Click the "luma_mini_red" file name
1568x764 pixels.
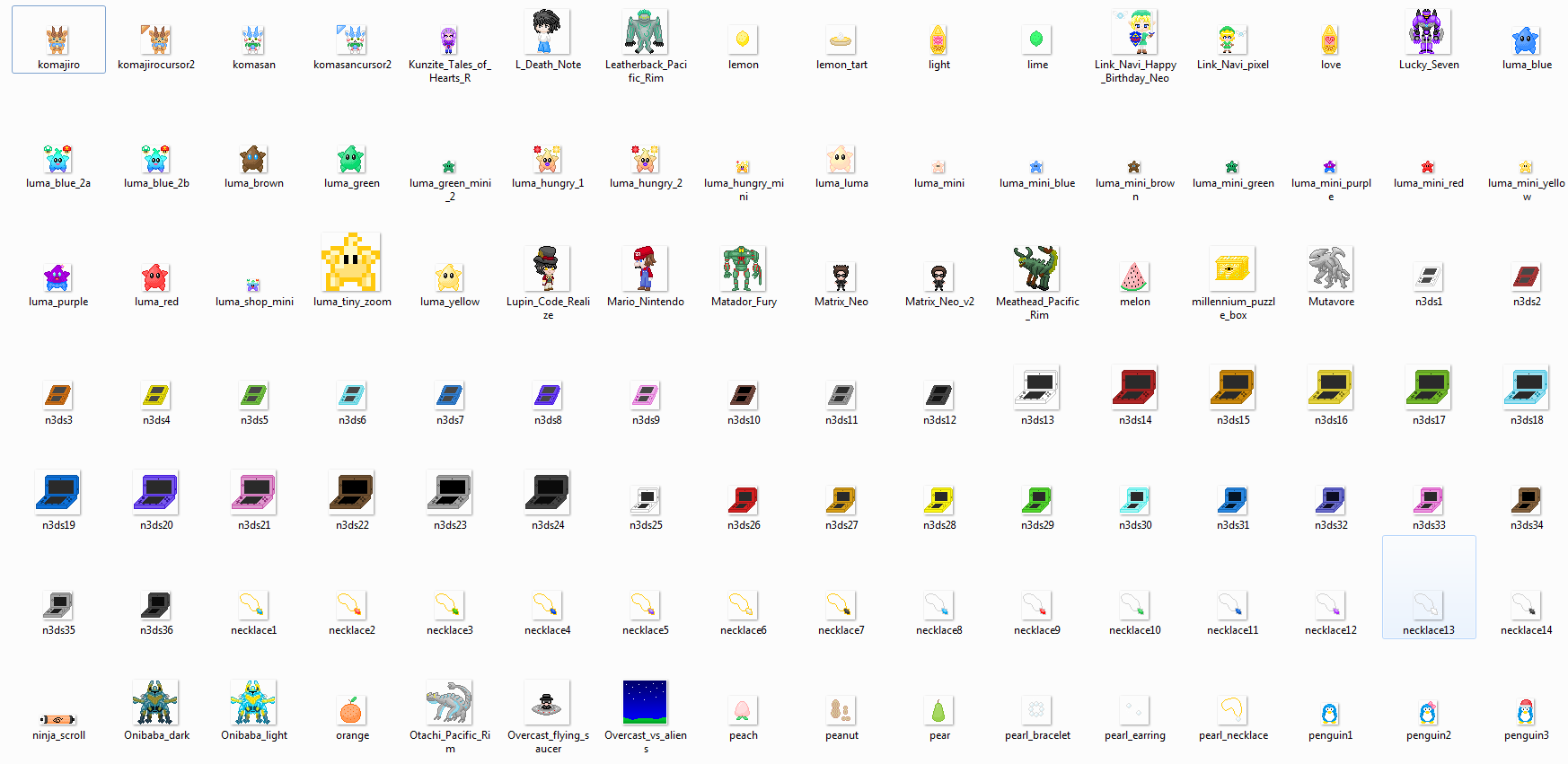(x=1428, y=183)
